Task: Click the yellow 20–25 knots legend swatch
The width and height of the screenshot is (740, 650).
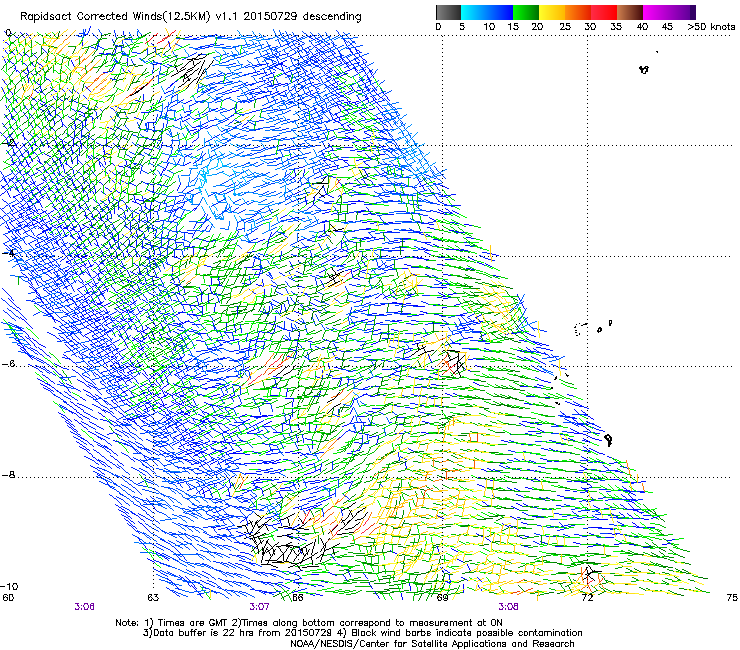Action: (552, 12)
